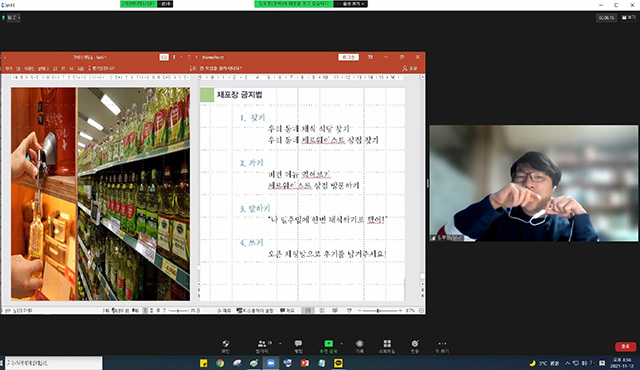This screenshot has width=640, height=370.
Task: Click heading '2. 가기' on slide
Action: click(x=251, y=163)
